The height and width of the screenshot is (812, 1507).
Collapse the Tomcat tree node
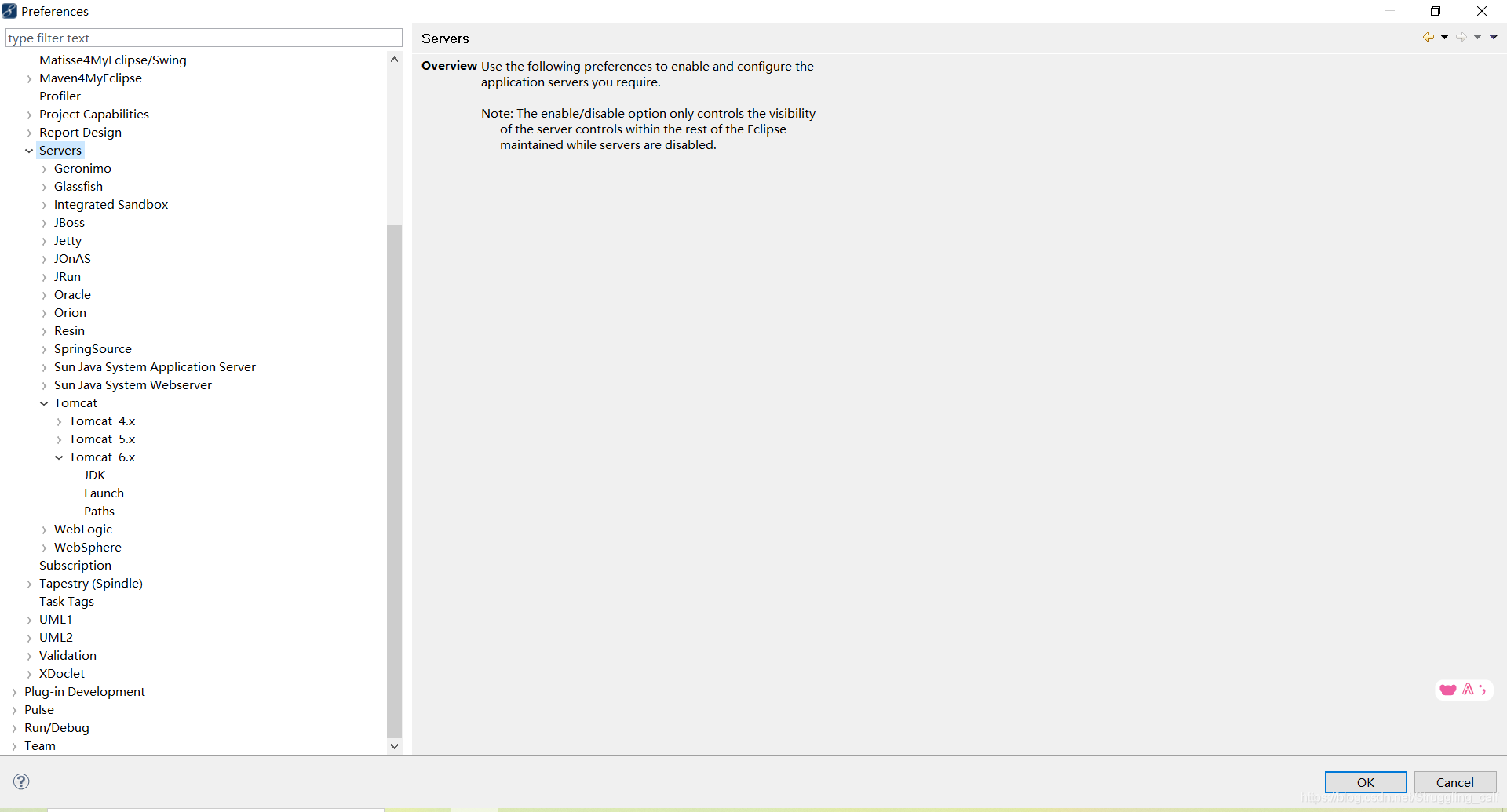44,403
